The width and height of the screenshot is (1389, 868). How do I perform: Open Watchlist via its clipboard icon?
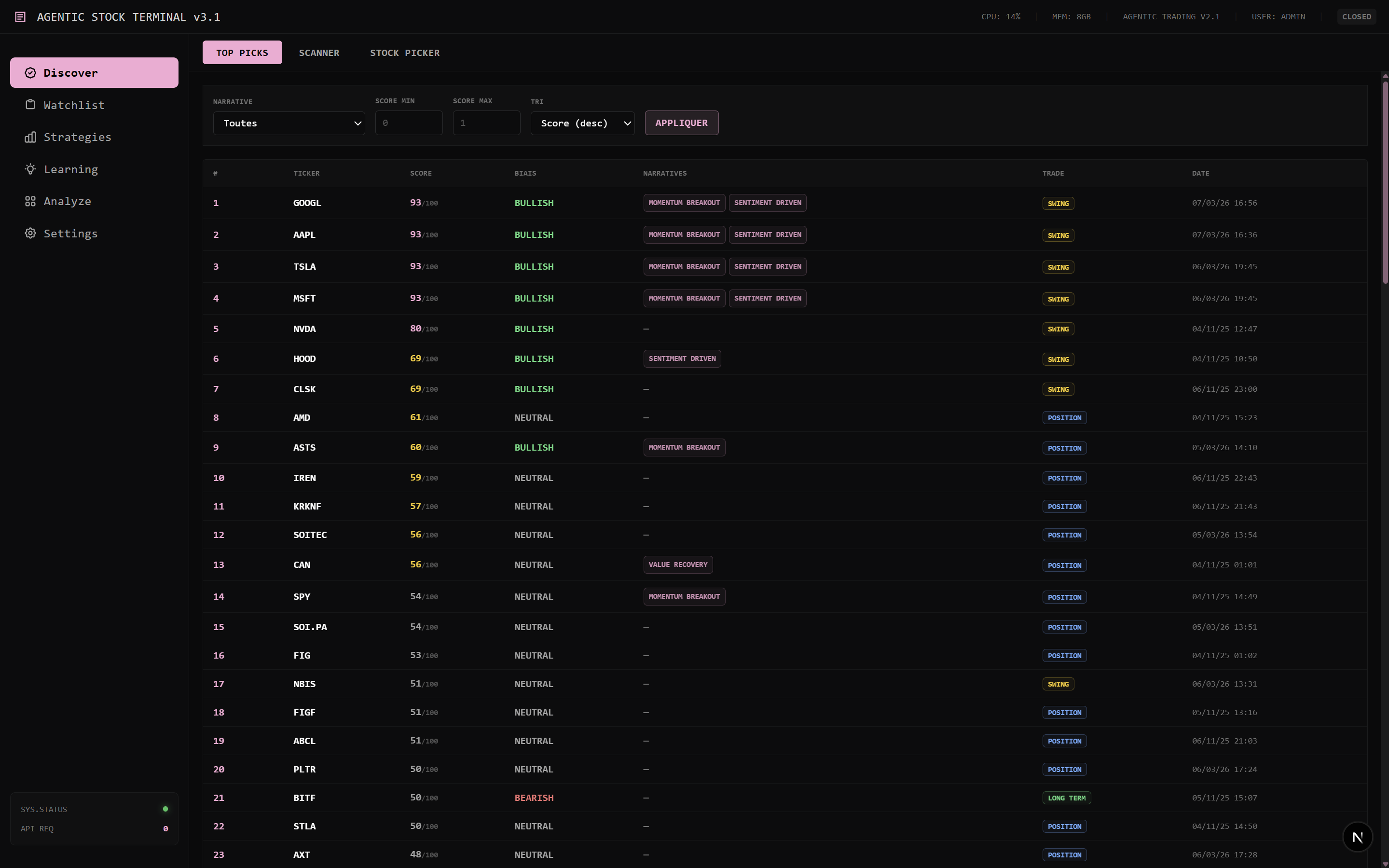(x=30, y=105)
